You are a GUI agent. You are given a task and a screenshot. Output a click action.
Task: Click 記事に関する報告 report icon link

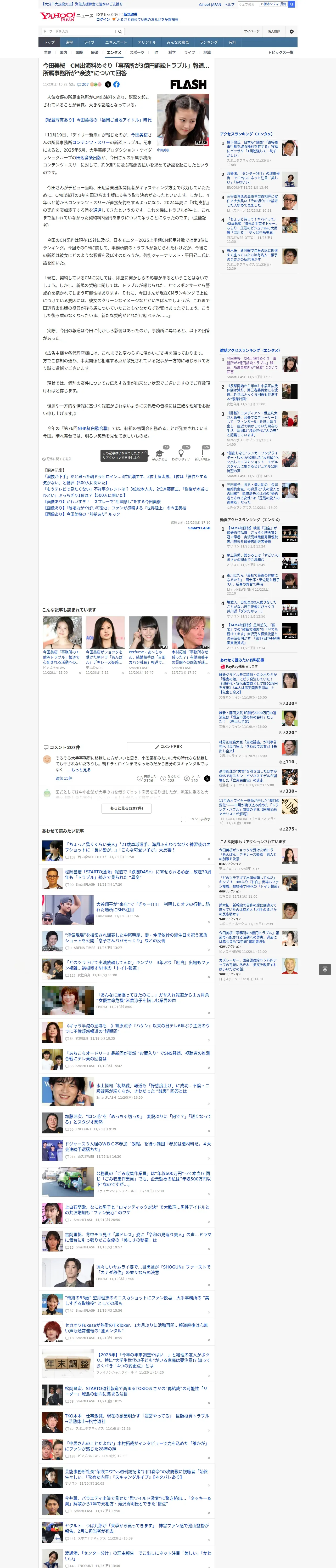57,459
